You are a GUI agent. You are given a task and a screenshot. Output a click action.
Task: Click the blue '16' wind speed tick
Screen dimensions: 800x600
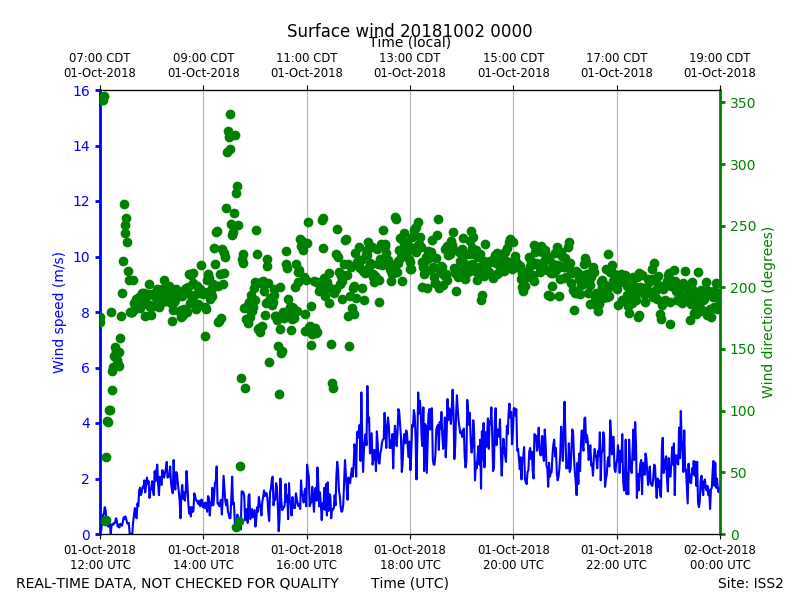click(82, 91)
